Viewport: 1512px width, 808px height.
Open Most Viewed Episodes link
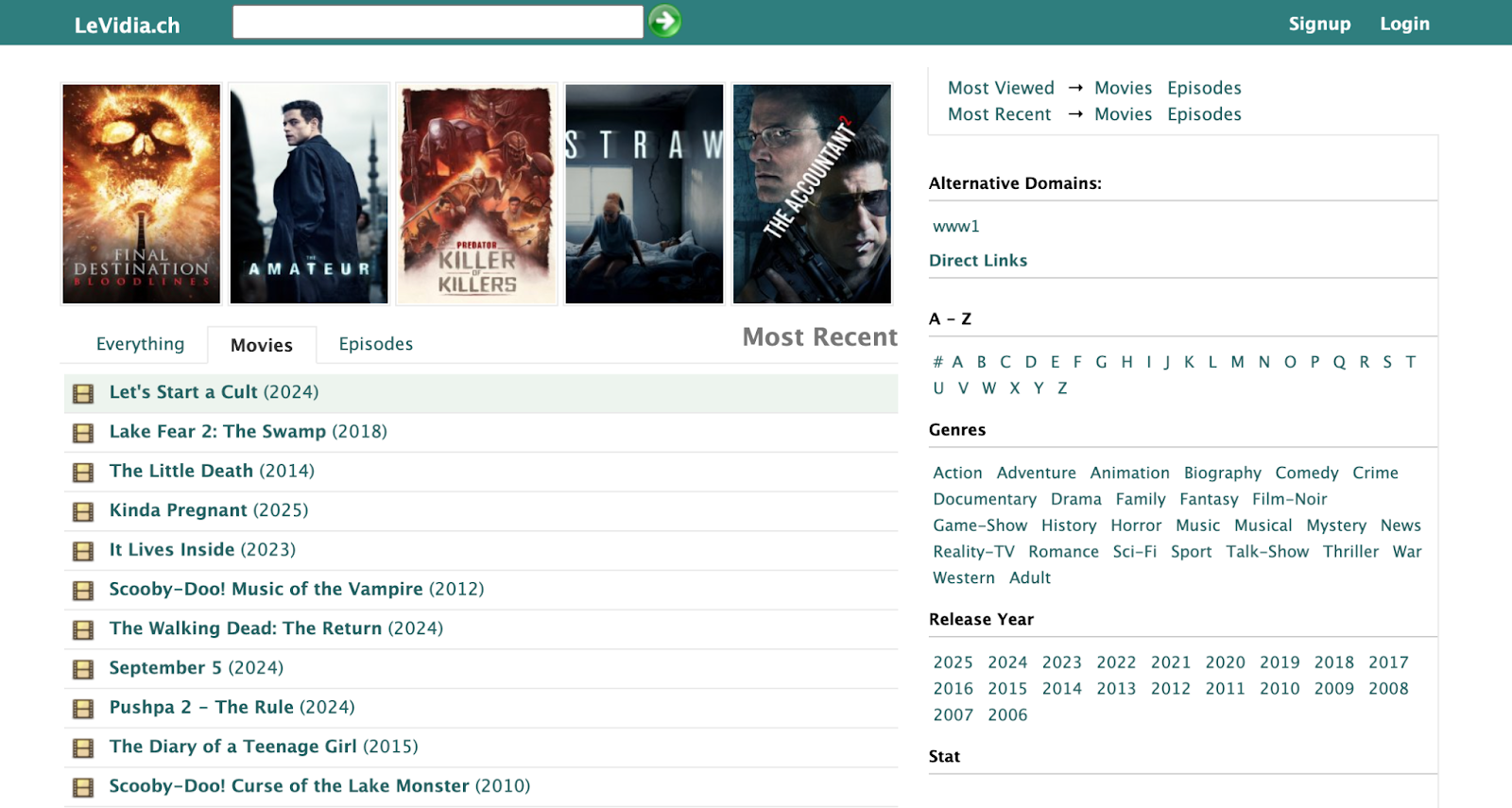pyautogui.click(x=1204, y=88)
